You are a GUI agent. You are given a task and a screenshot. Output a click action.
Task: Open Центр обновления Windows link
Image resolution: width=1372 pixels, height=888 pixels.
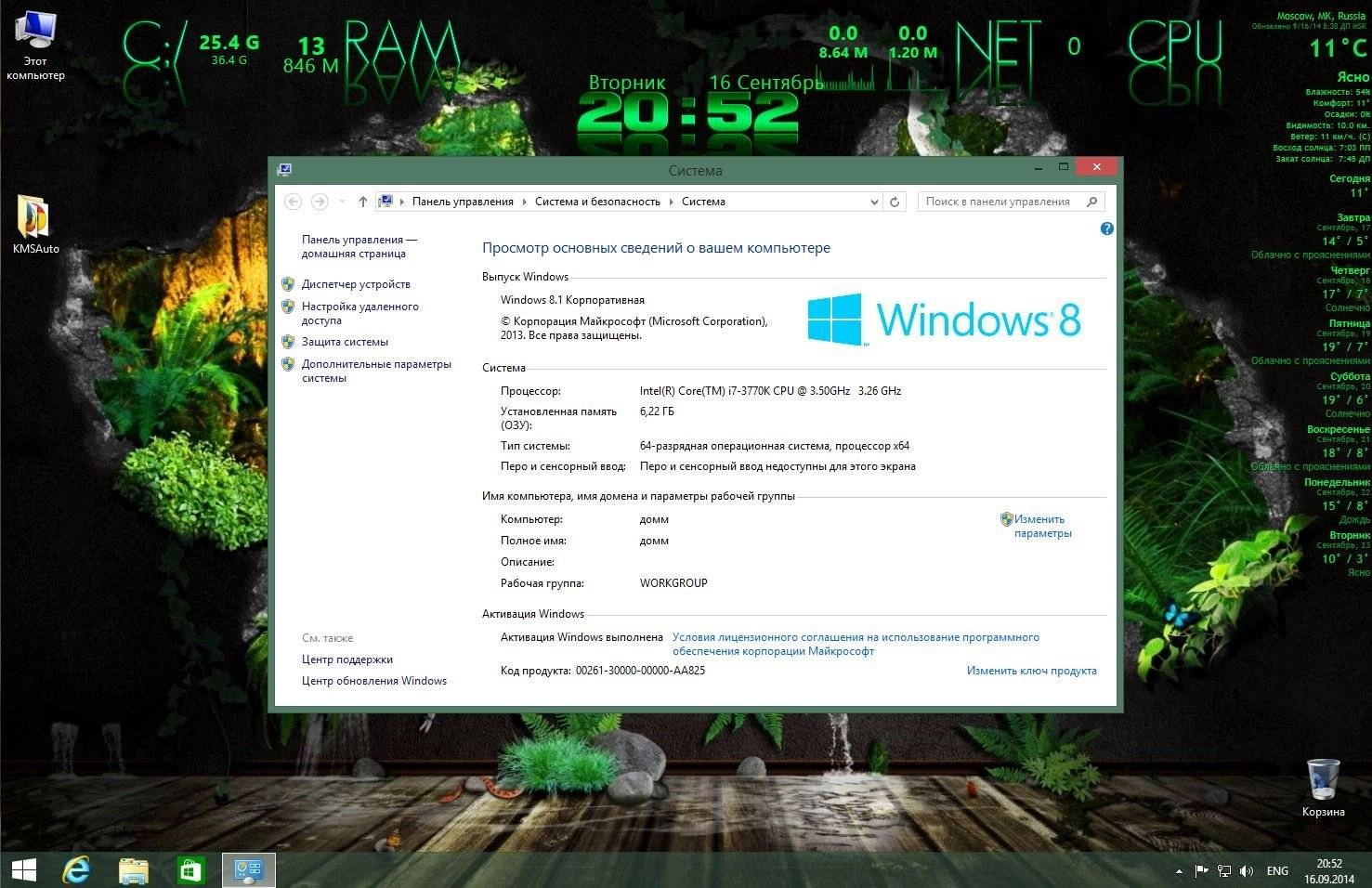(x=374, y=681)
